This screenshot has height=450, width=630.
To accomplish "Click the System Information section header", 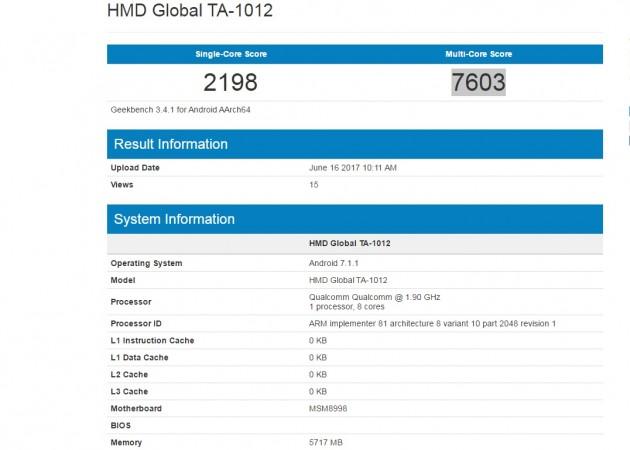I will click(355, 219).
